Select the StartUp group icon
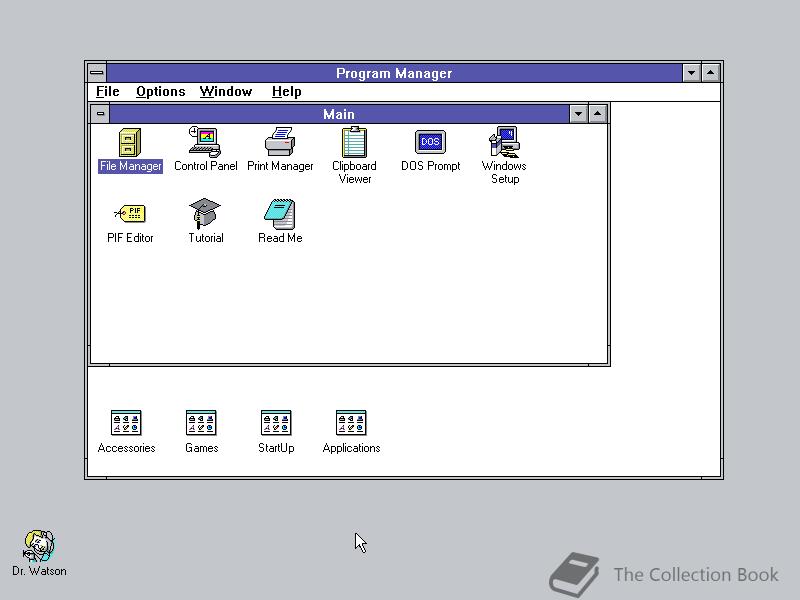The height and width of the screenshot is (600, 800). (276, 421)
